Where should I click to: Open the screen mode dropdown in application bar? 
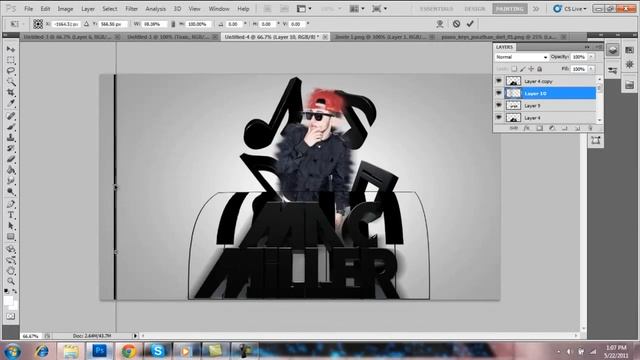pos(379,9)
